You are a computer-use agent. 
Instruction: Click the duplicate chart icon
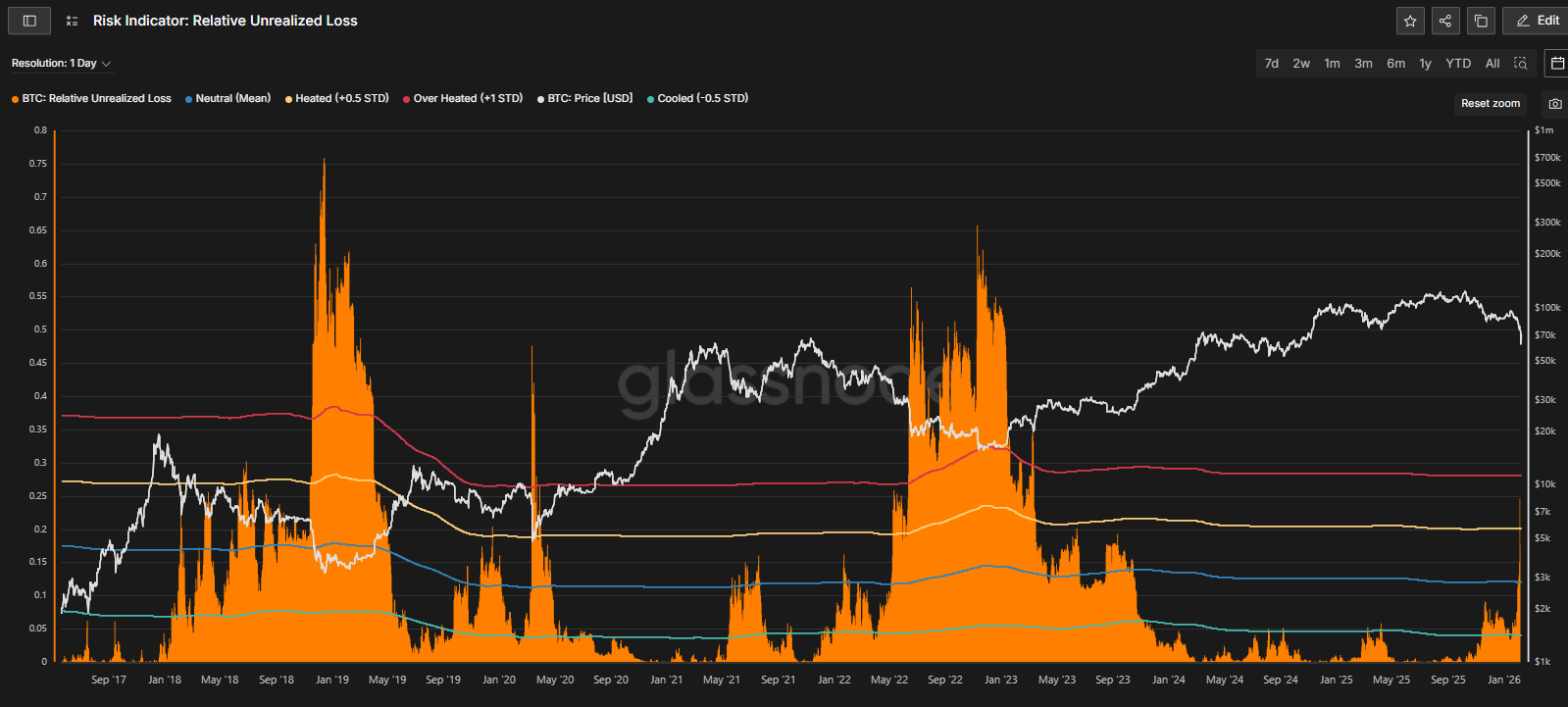[x=1481, y=21]
